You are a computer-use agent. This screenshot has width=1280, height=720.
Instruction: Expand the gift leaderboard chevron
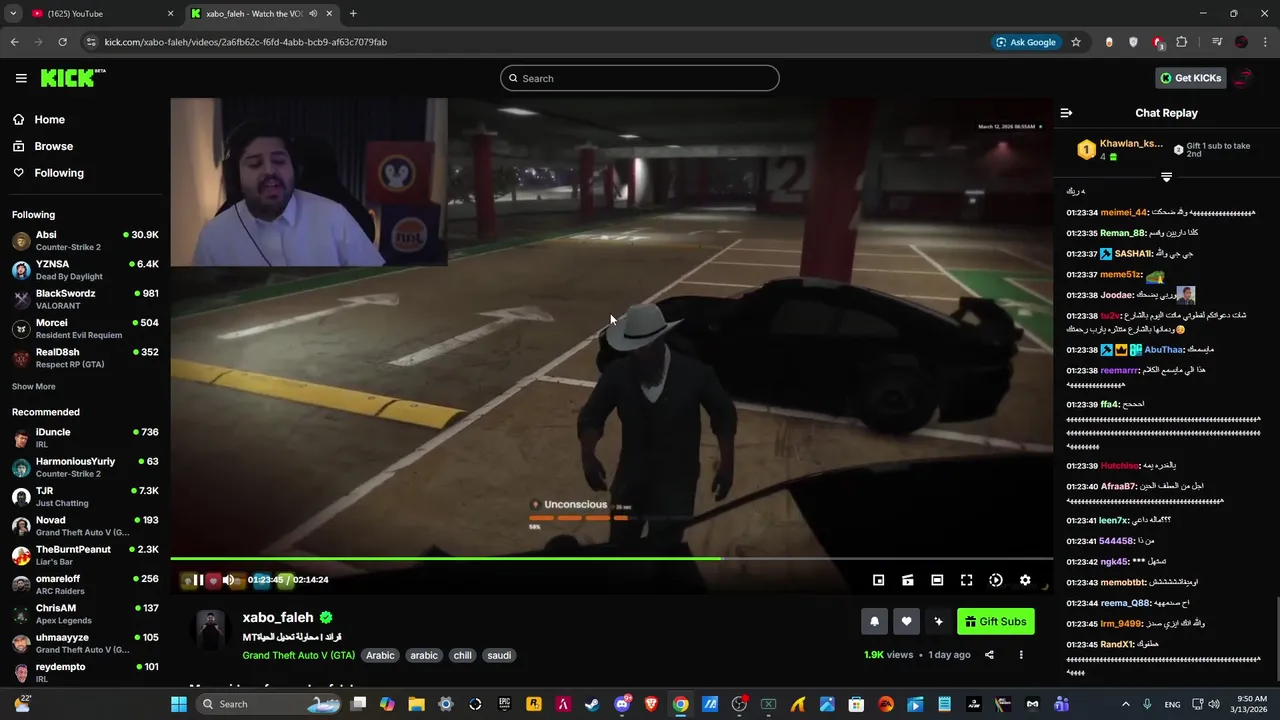tap(1166, 177)
